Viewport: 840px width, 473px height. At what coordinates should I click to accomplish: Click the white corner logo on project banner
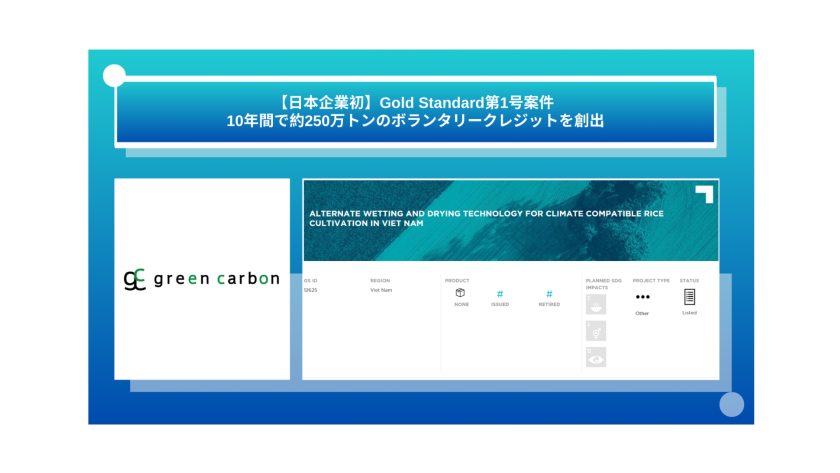click(x=704, y=194)
